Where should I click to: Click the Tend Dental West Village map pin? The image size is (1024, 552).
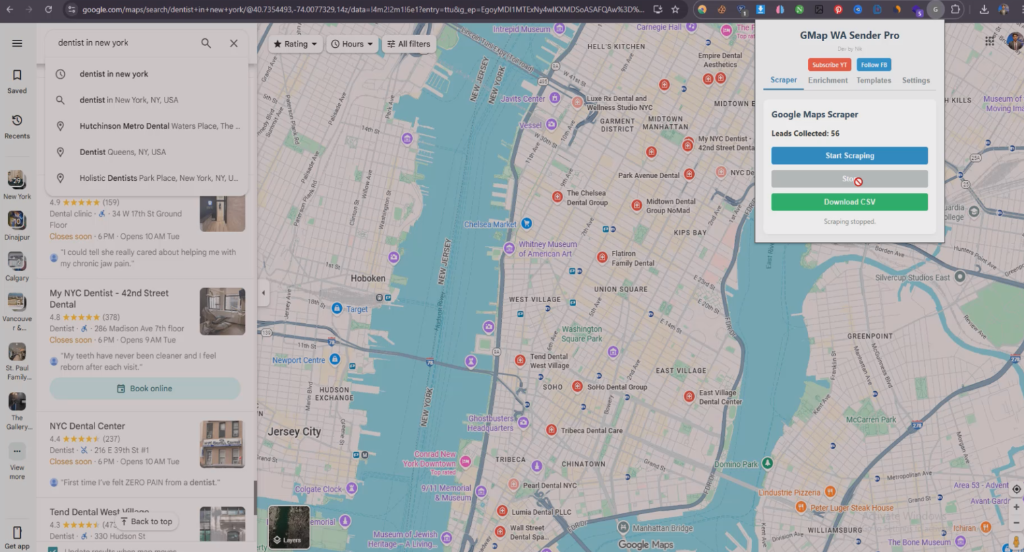pyautogui.click(x=520, y=360)
